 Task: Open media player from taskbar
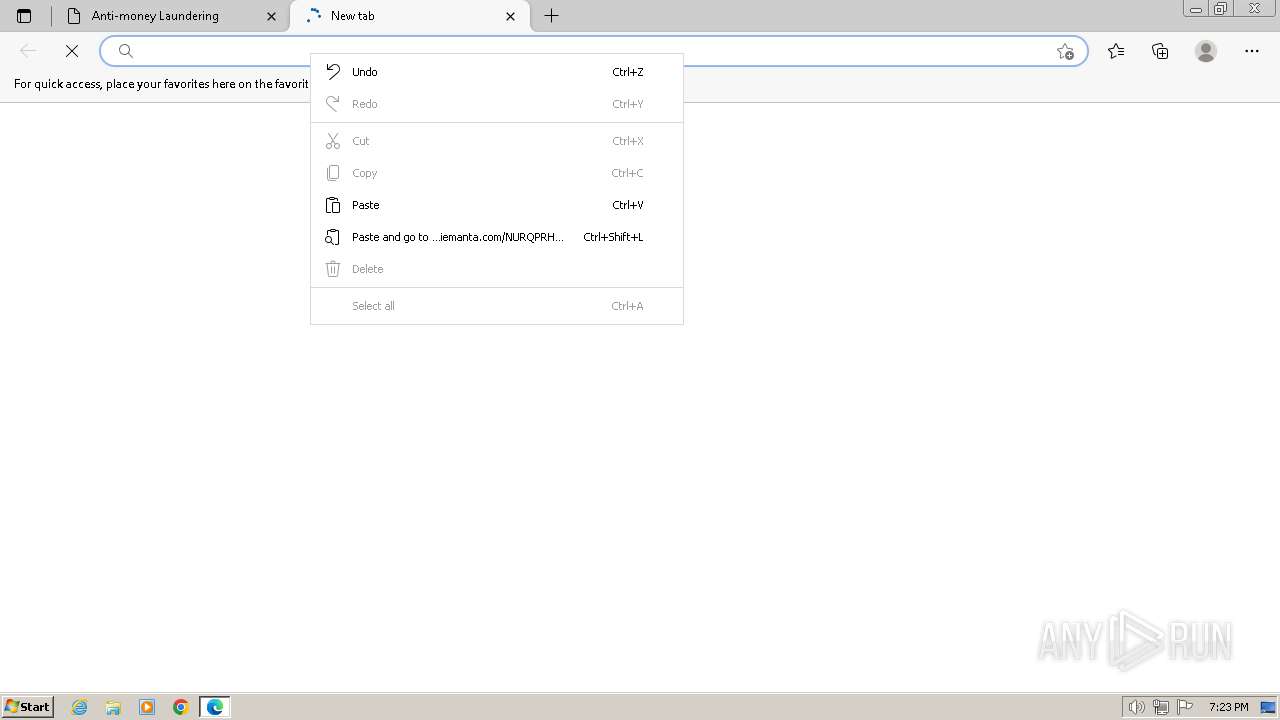coord(147,707)
